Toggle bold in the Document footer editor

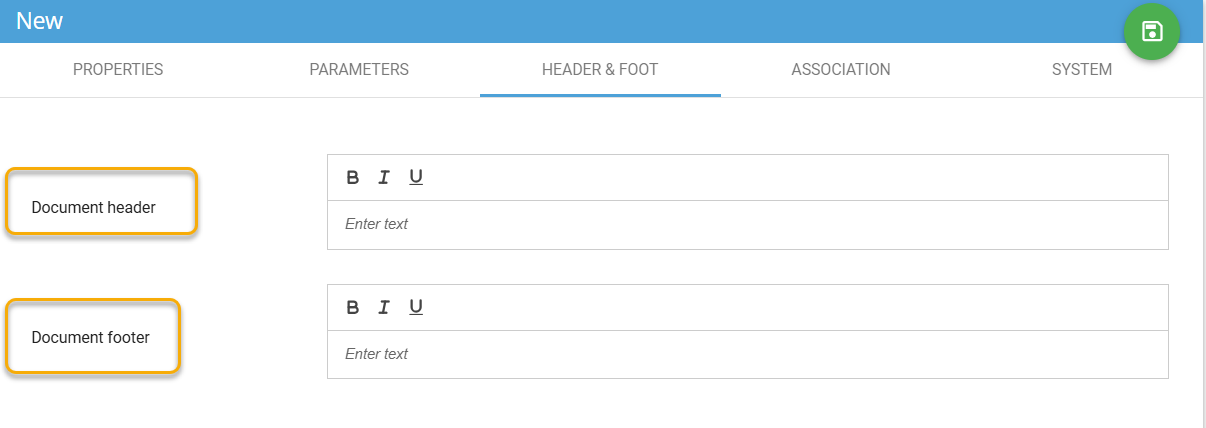click(x=352, y=308)
